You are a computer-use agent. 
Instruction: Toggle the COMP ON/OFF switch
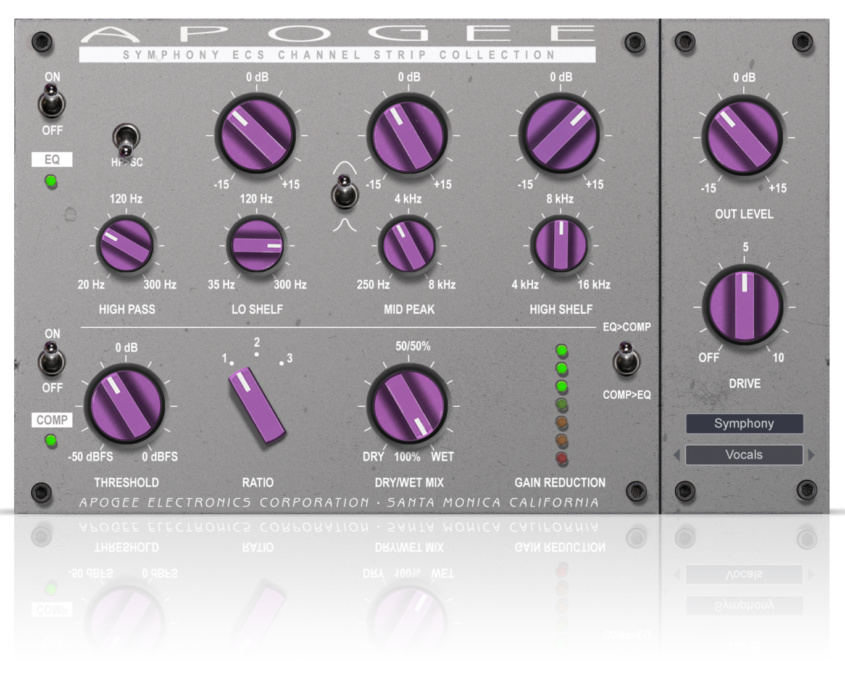(51, 358)
